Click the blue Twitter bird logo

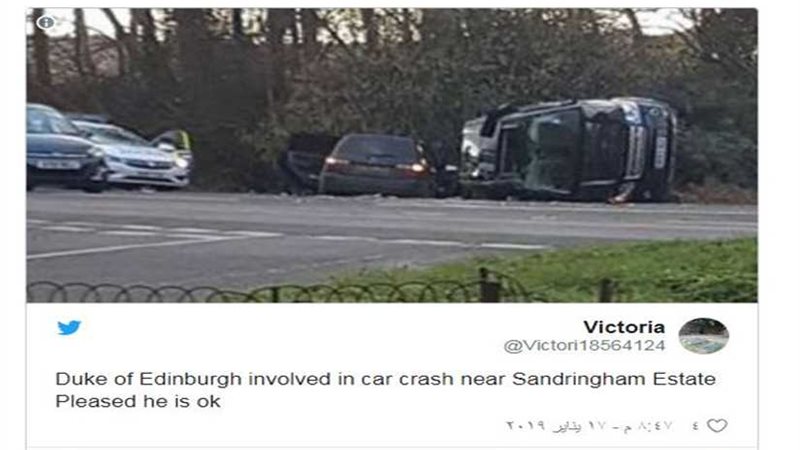[x=69, y=328]
